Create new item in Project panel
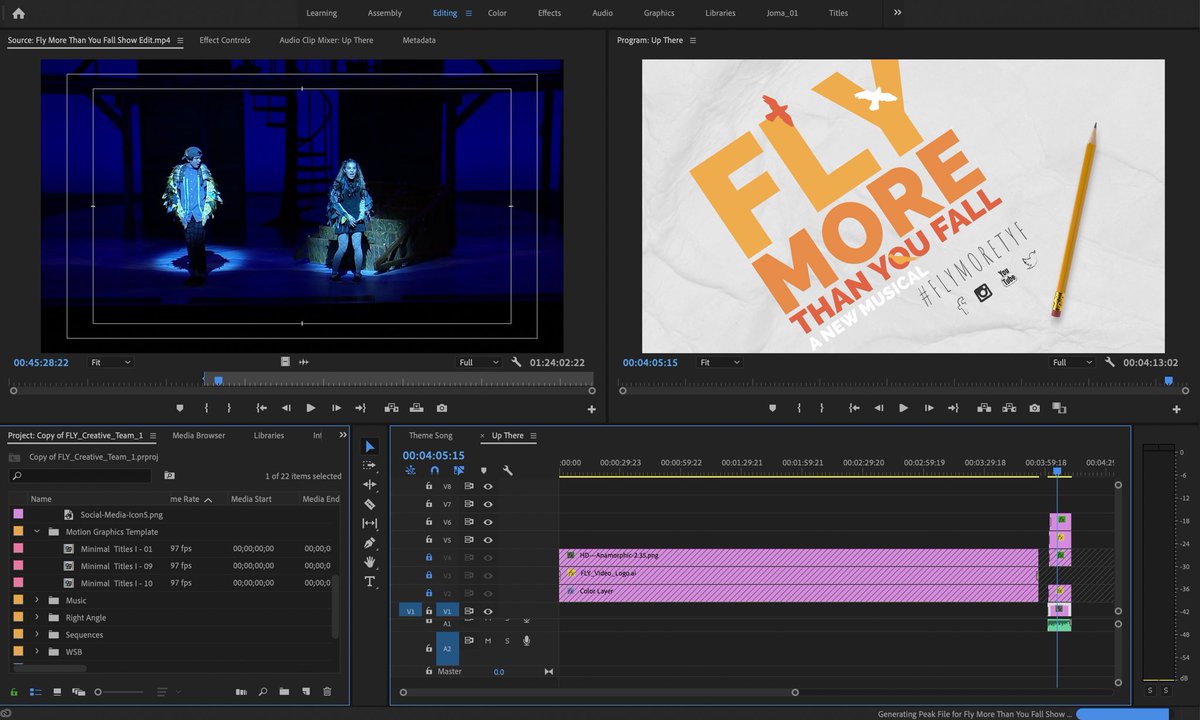This screenshot has height=720, width=1200. click(305, 692)
